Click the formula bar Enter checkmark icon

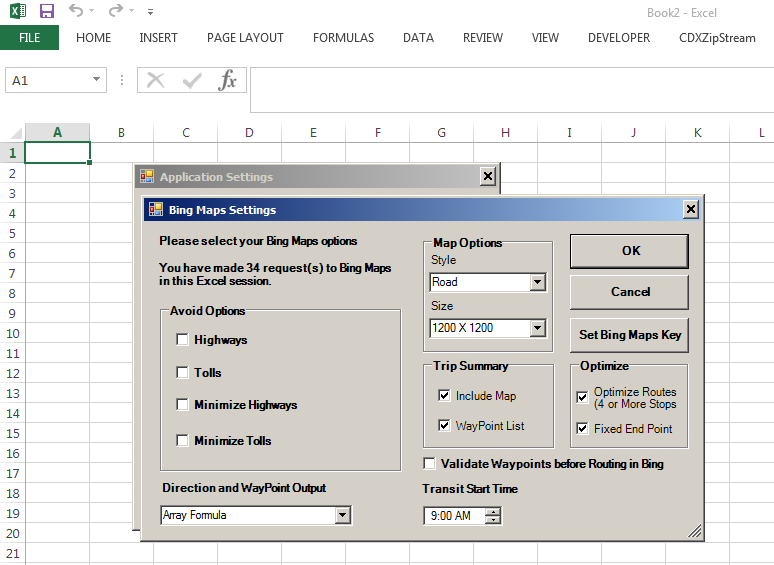[x=192, y=80]
